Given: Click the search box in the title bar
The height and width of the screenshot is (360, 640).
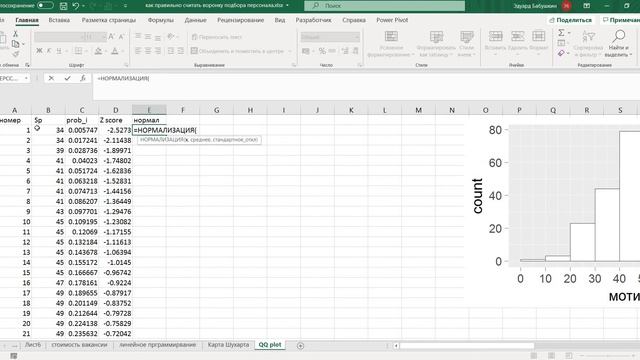Looking at the screenshot, I should tap(384, 6).
